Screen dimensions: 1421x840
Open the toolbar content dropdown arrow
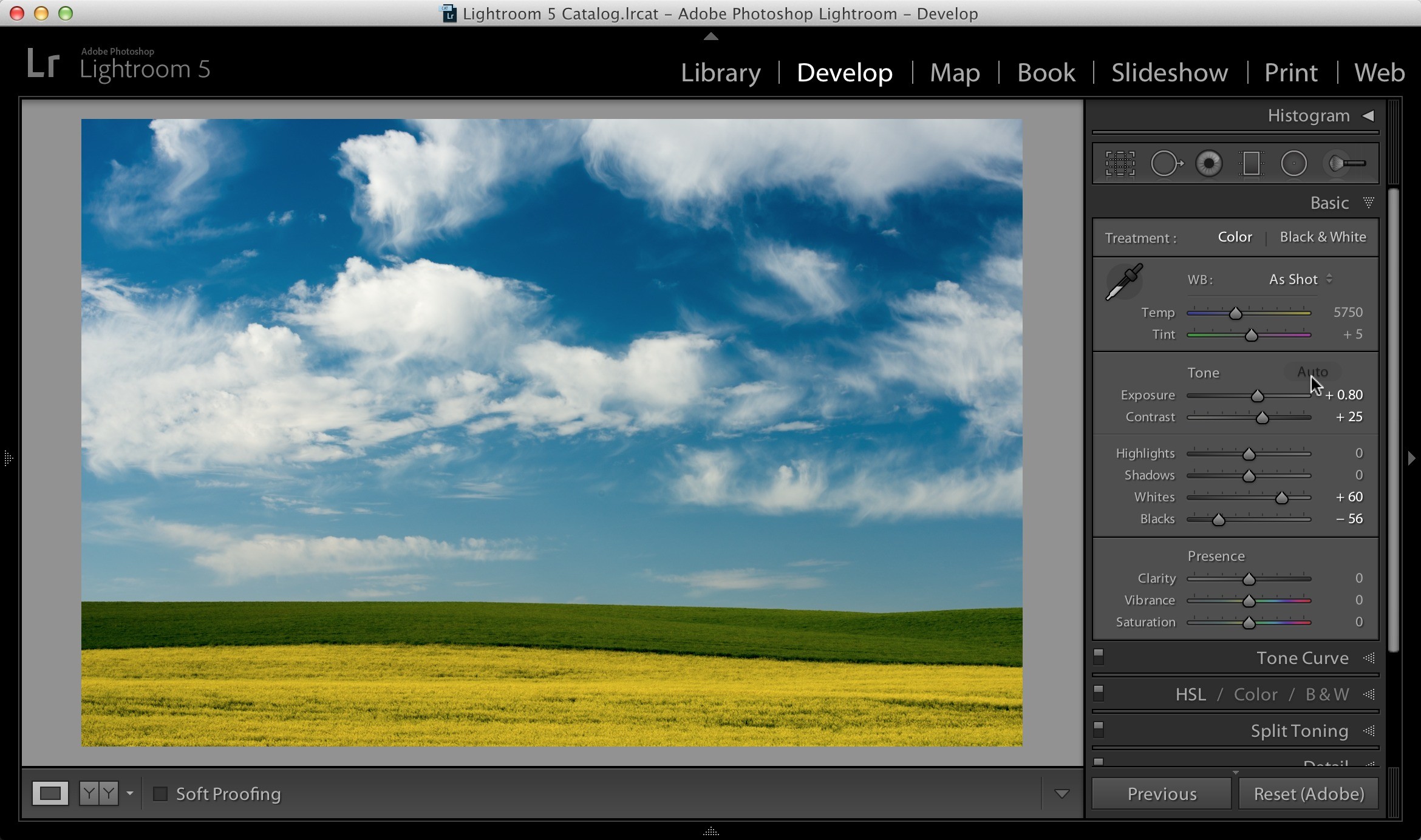[1061, 794]
